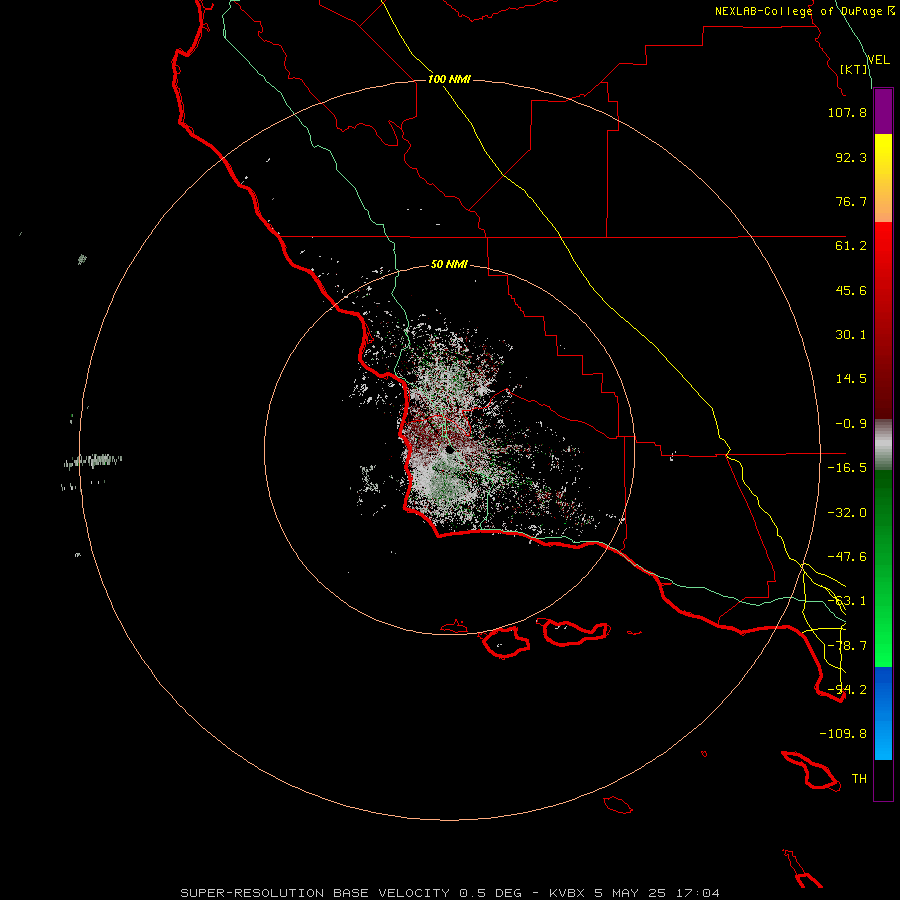Click the 50 NMI range ring label
The width and height of the screenshot is (900, 900).
click(x=449, y=265)
